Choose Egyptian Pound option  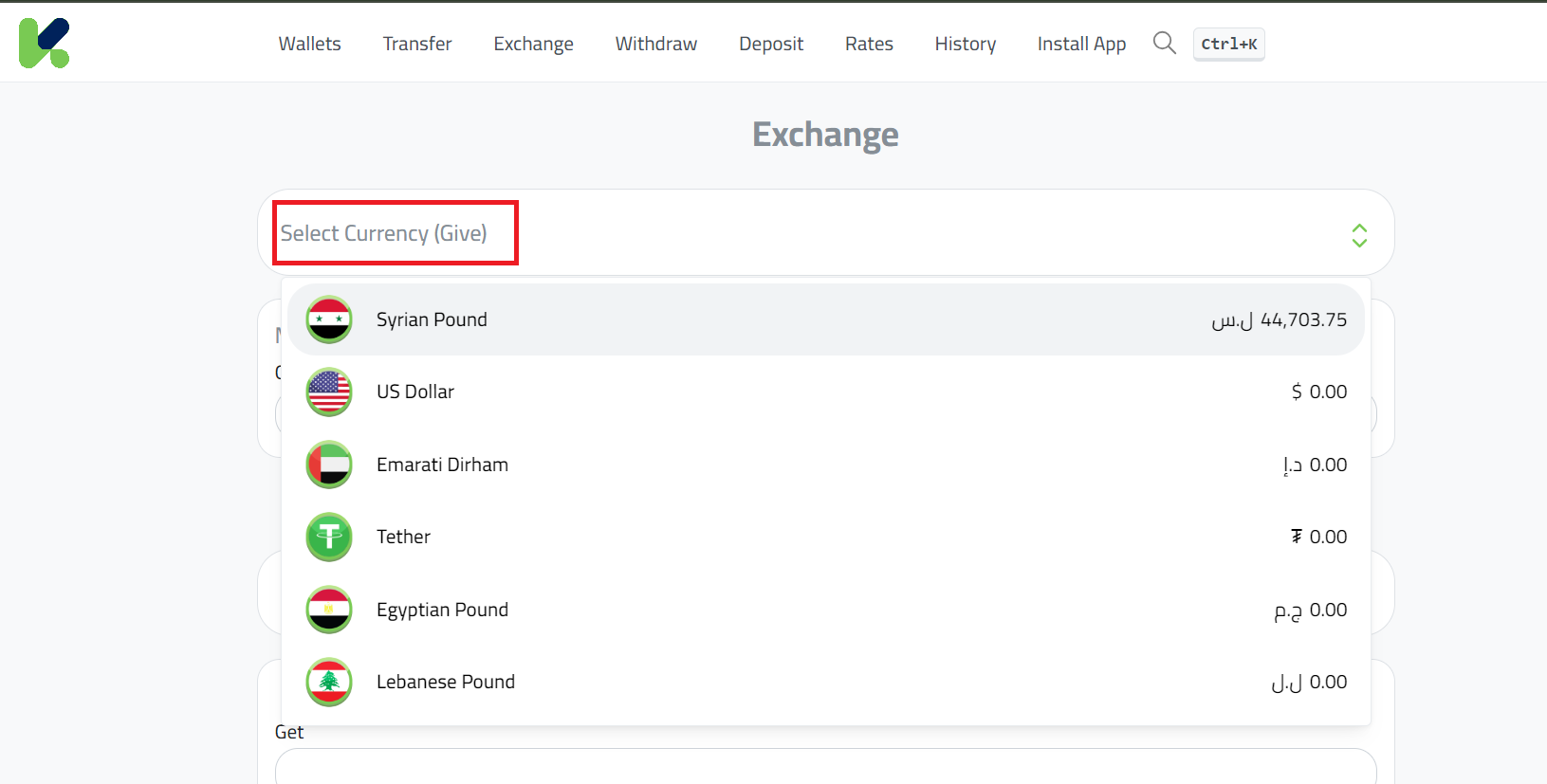click(825, 610)
